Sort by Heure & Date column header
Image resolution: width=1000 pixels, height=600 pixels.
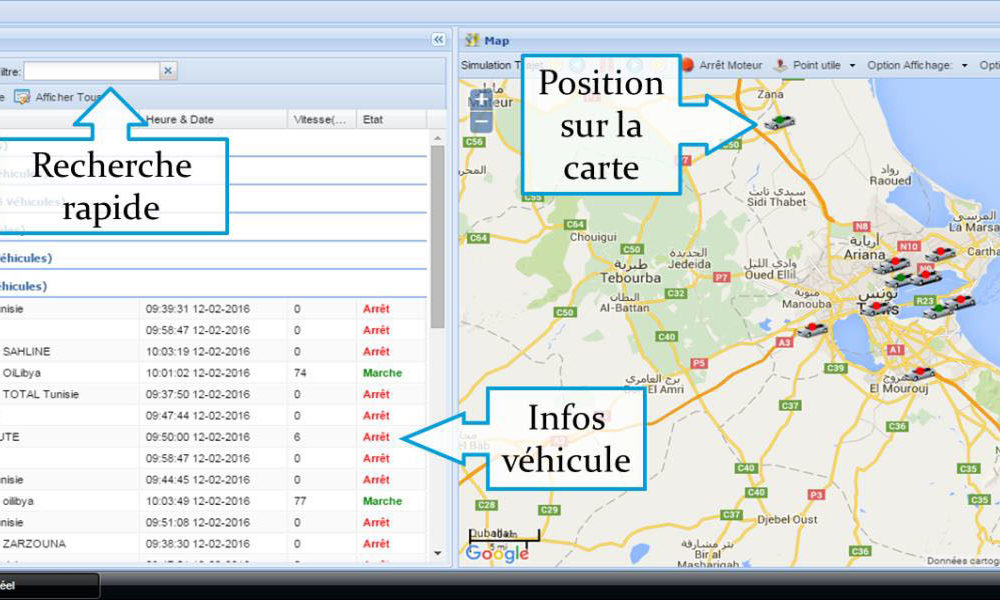coord(180,119)
